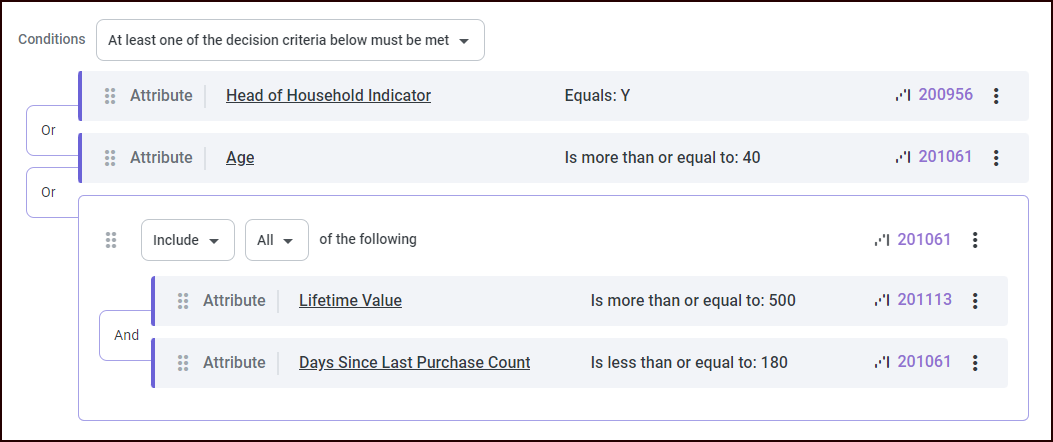Toggle the second Or operator before the group
Image resolution: width=1053 pixels, height=442 pixels.
point(49,192)
